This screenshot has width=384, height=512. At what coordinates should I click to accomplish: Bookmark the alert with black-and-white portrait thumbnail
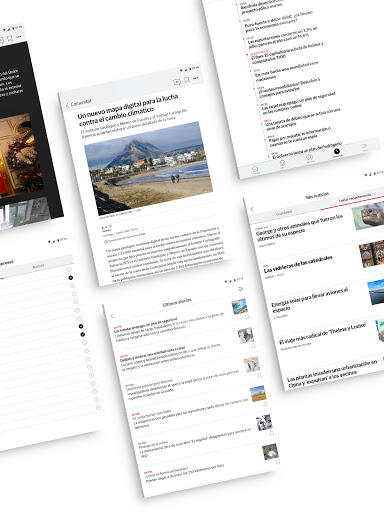coord(253,346)
